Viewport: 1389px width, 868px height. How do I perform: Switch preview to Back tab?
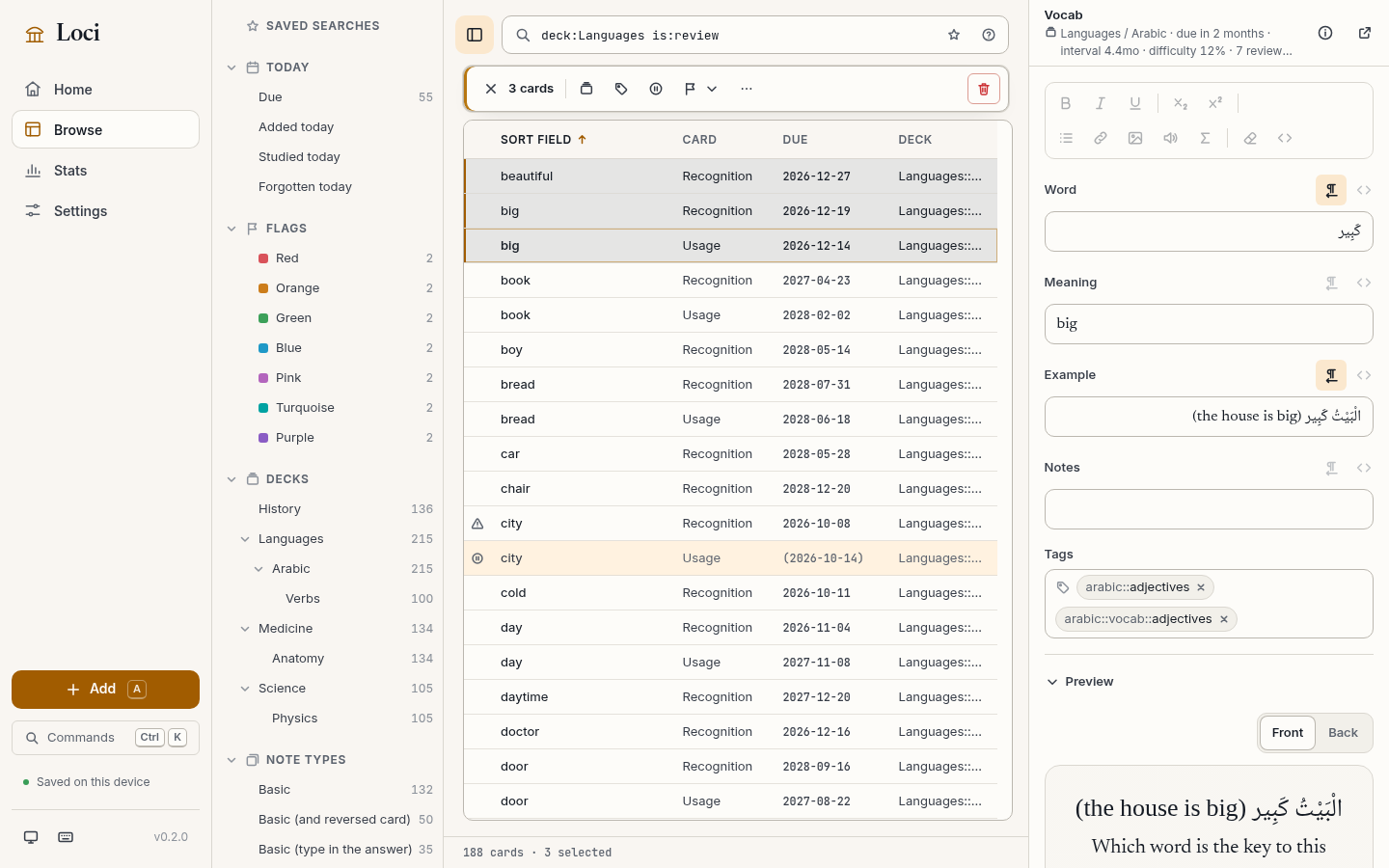[1343, 733]
